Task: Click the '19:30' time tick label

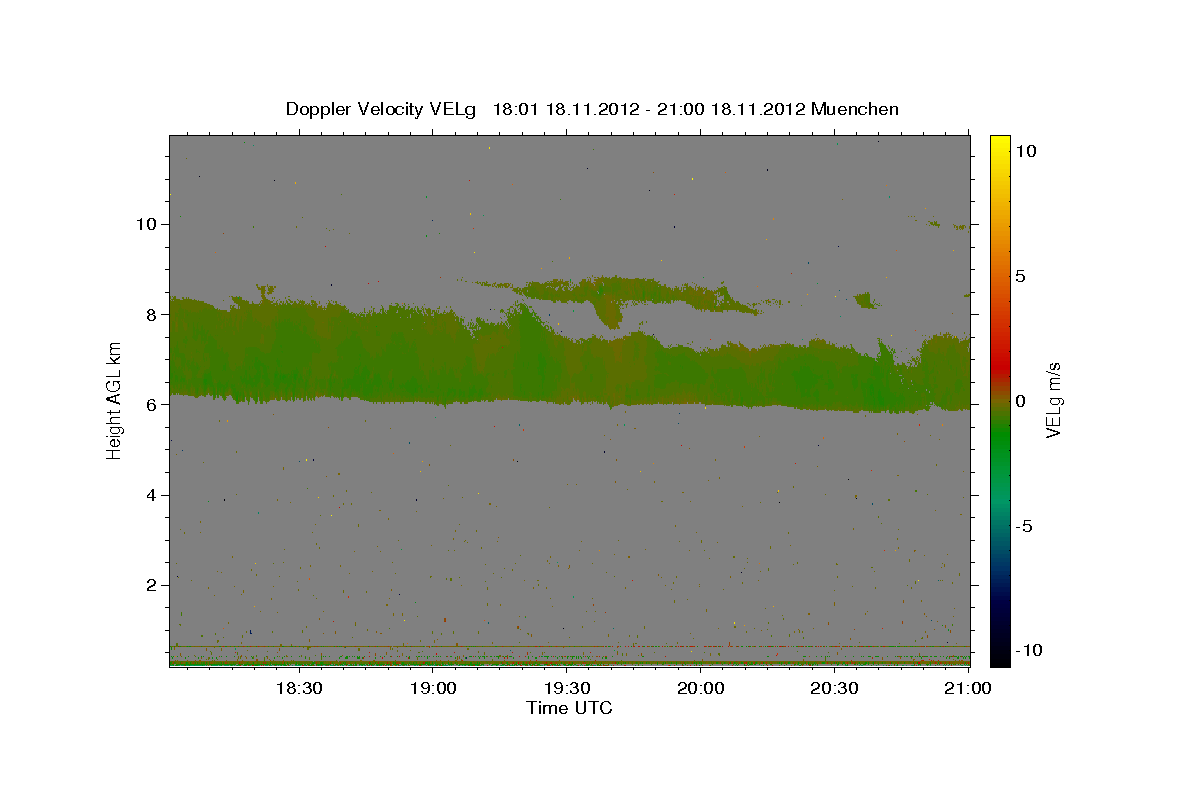Action: (x=566, y=688)
